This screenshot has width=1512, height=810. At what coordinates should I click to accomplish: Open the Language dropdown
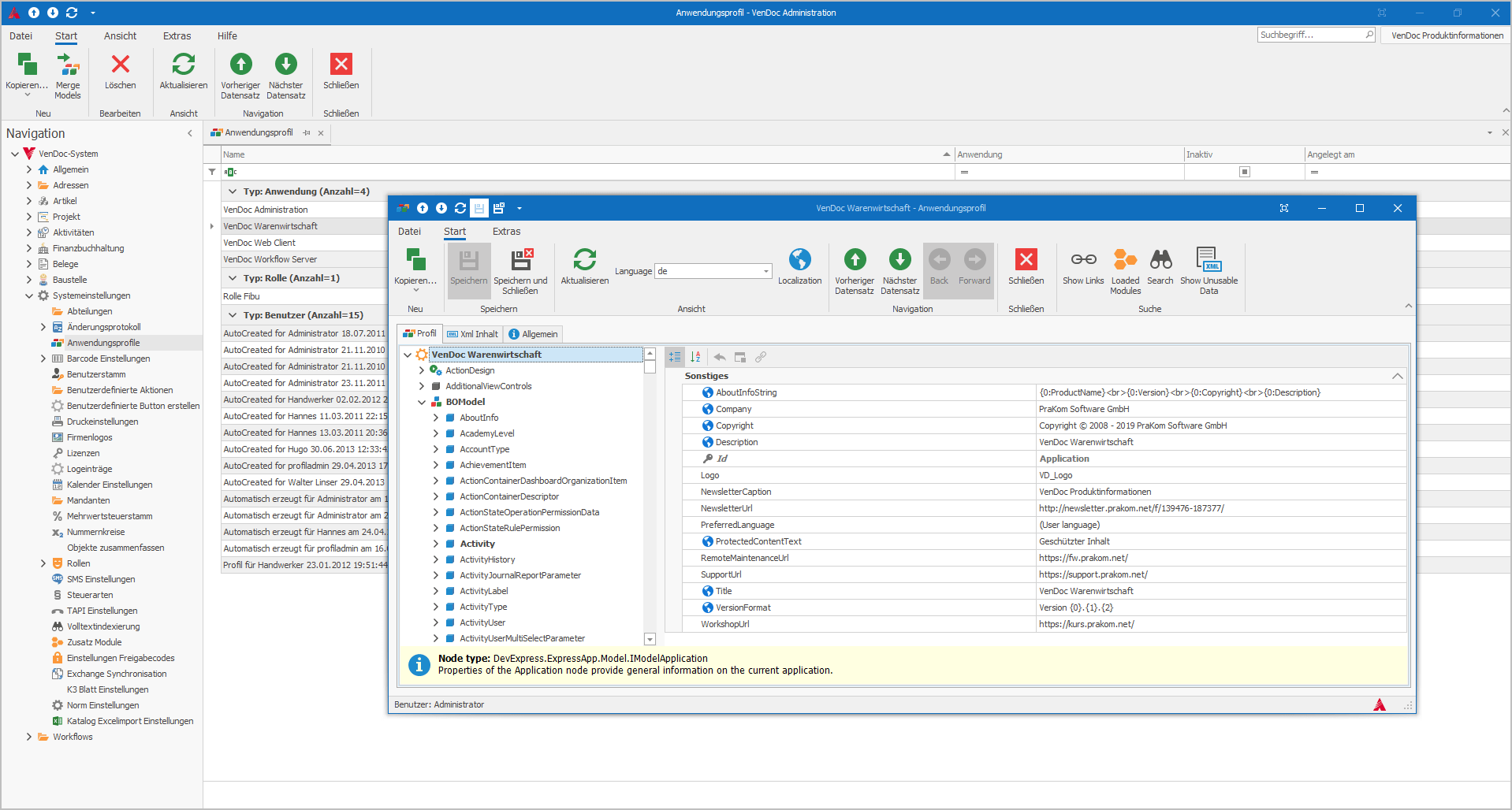coord(765,271)
